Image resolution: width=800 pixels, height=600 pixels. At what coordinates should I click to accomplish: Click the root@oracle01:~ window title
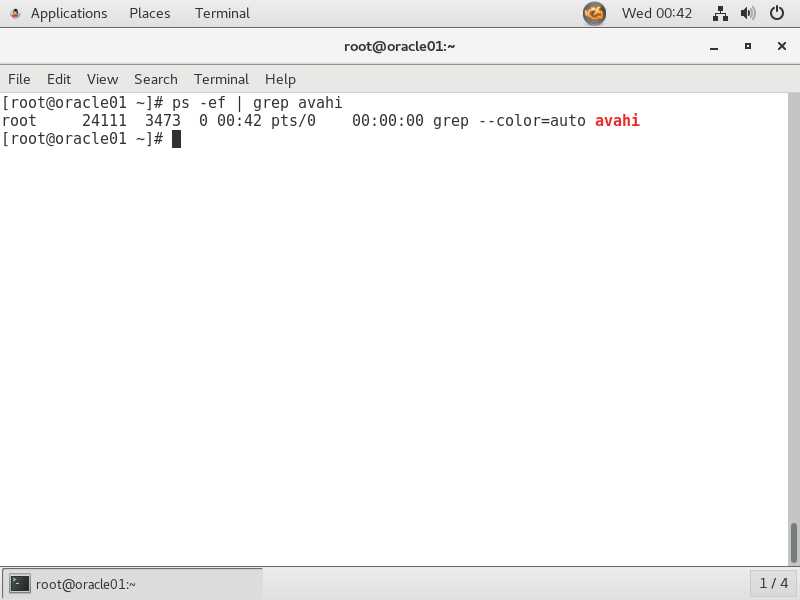(399, 46)
